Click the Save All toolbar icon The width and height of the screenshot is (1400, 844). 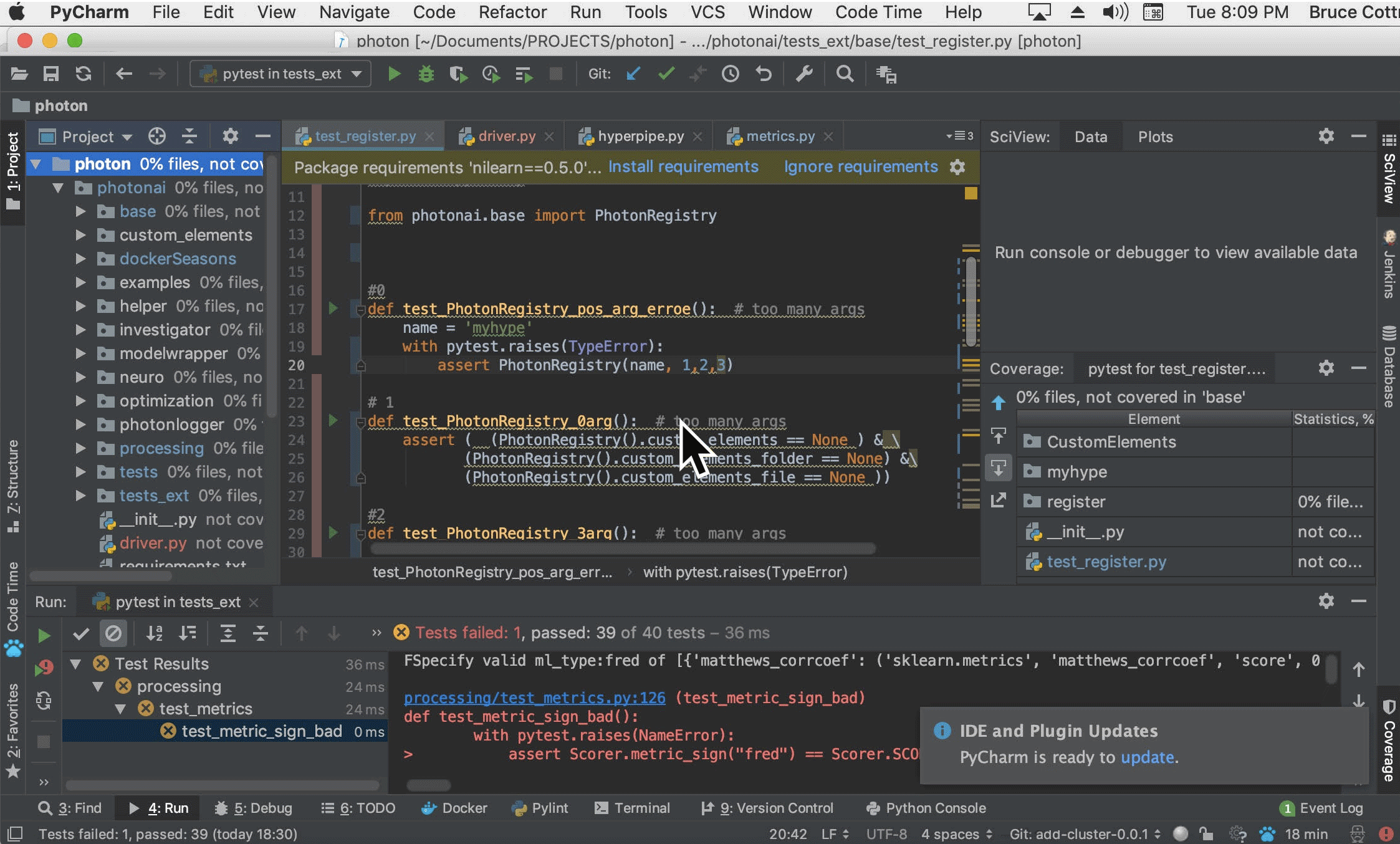point(51,74)
